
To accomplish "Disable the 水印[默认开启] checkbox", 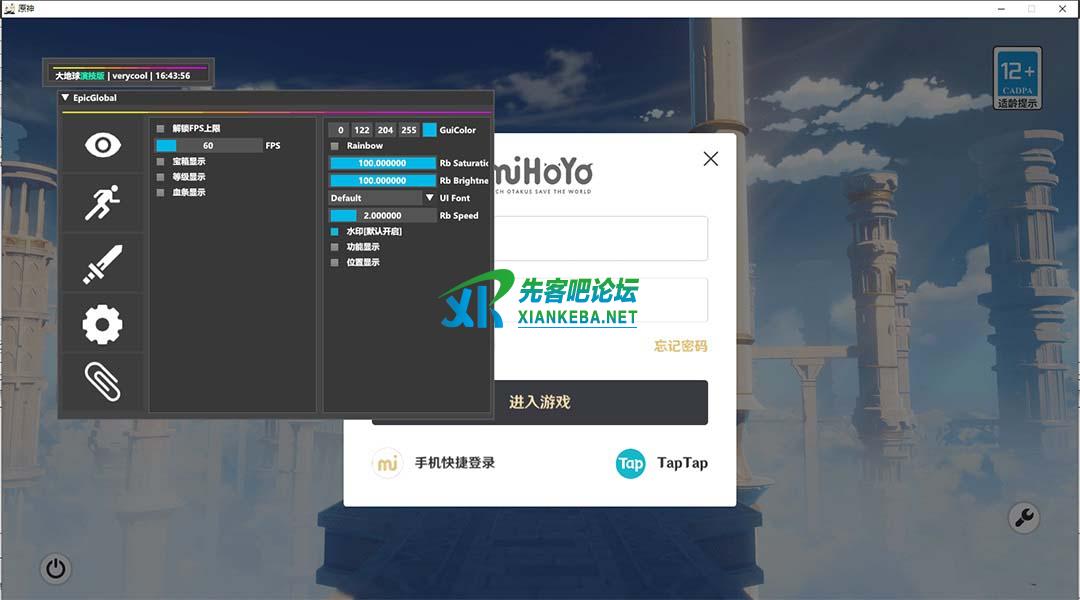I will click(335, 231).
